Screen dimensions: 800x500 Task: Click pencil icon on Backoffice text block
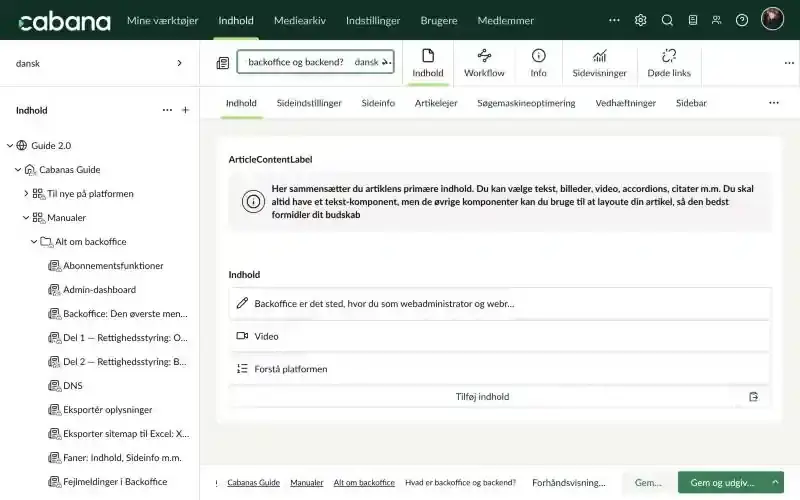[x=242, y=304]
